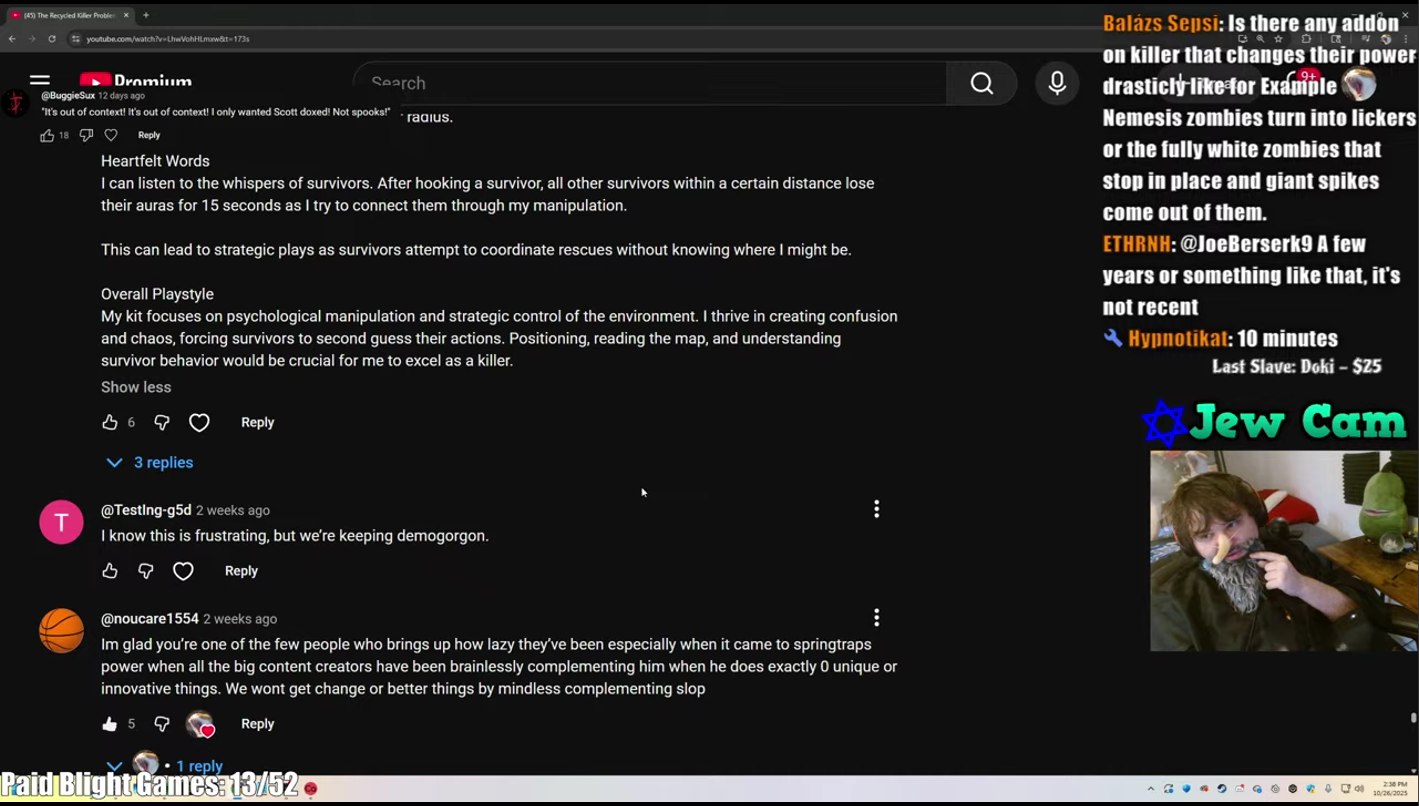Click the tray microphone icon
The height and width of the screenshot is (806, 1419).
tap(1328, 789)
